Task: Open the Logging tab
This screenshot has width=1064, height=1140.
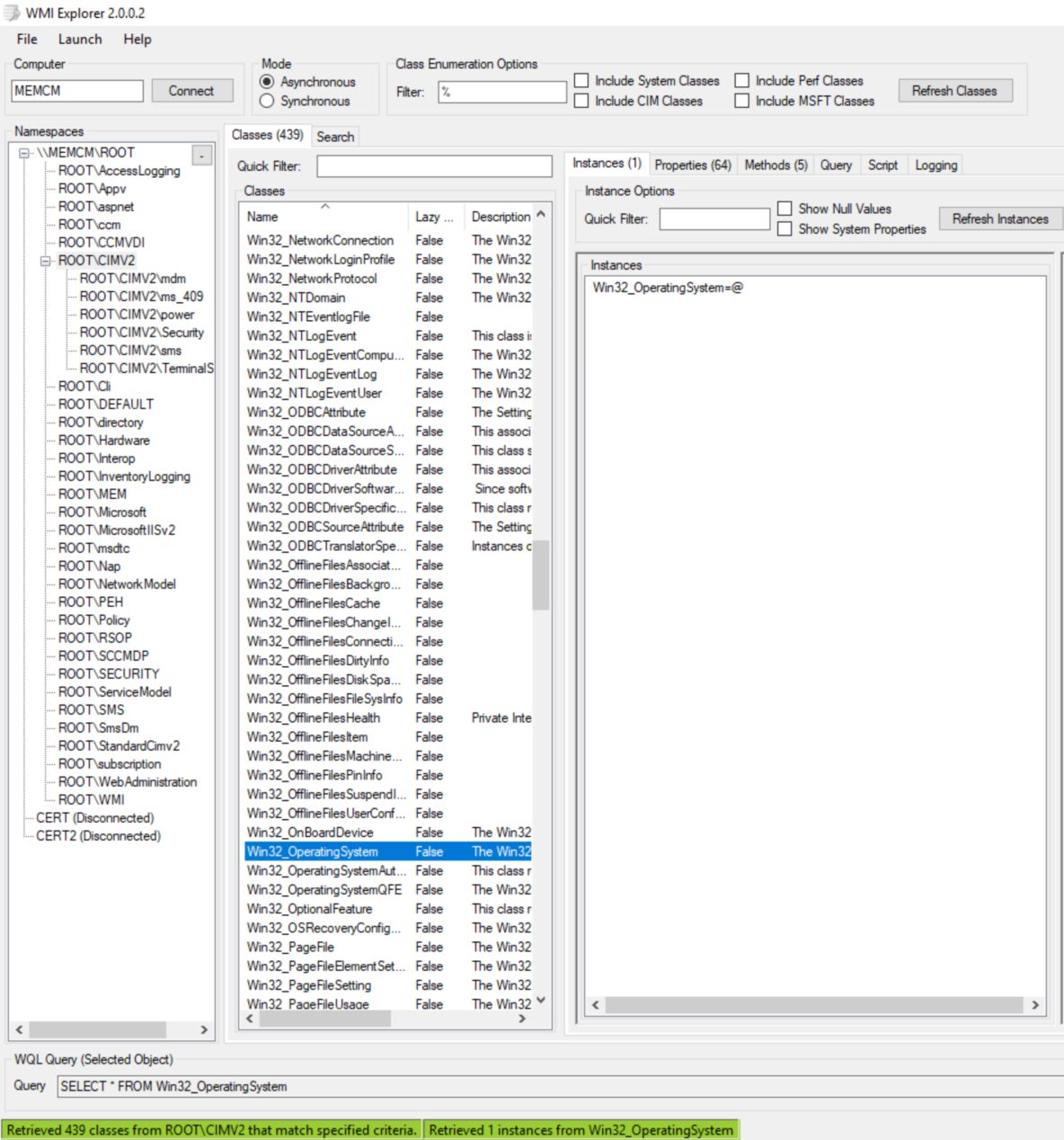Action: [935, 165]
